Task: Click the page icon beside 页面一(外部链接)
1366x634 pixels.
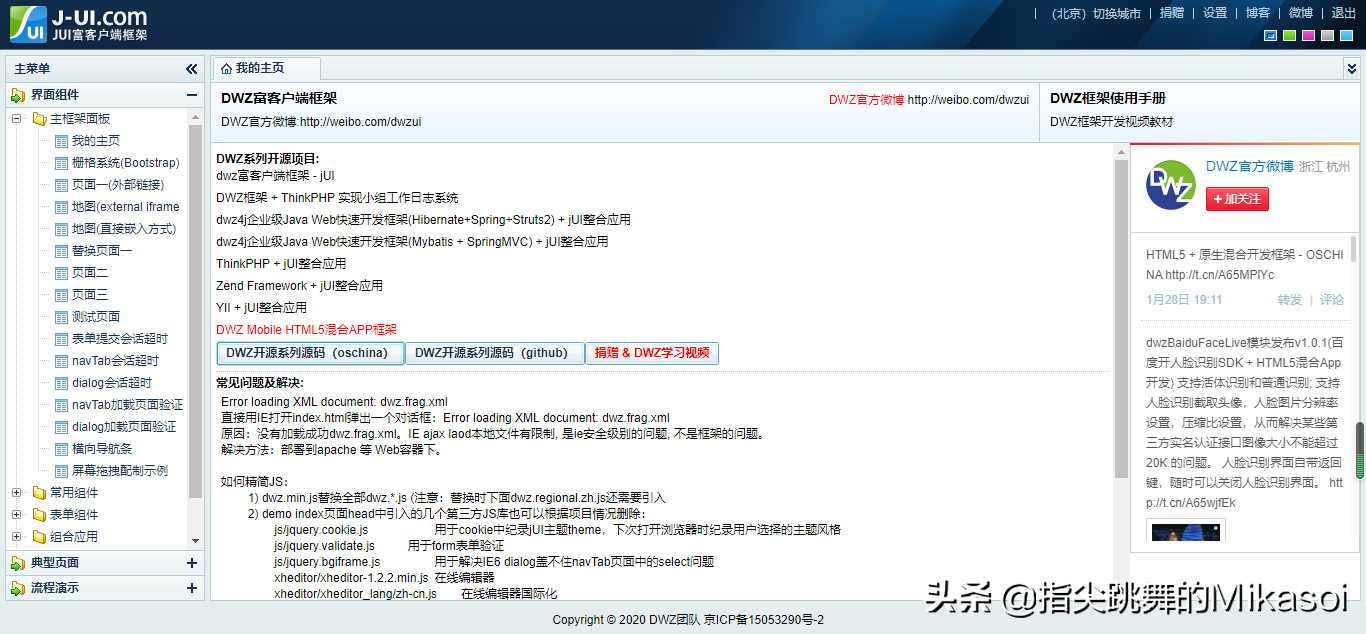Action: click(x=61, y=185)
